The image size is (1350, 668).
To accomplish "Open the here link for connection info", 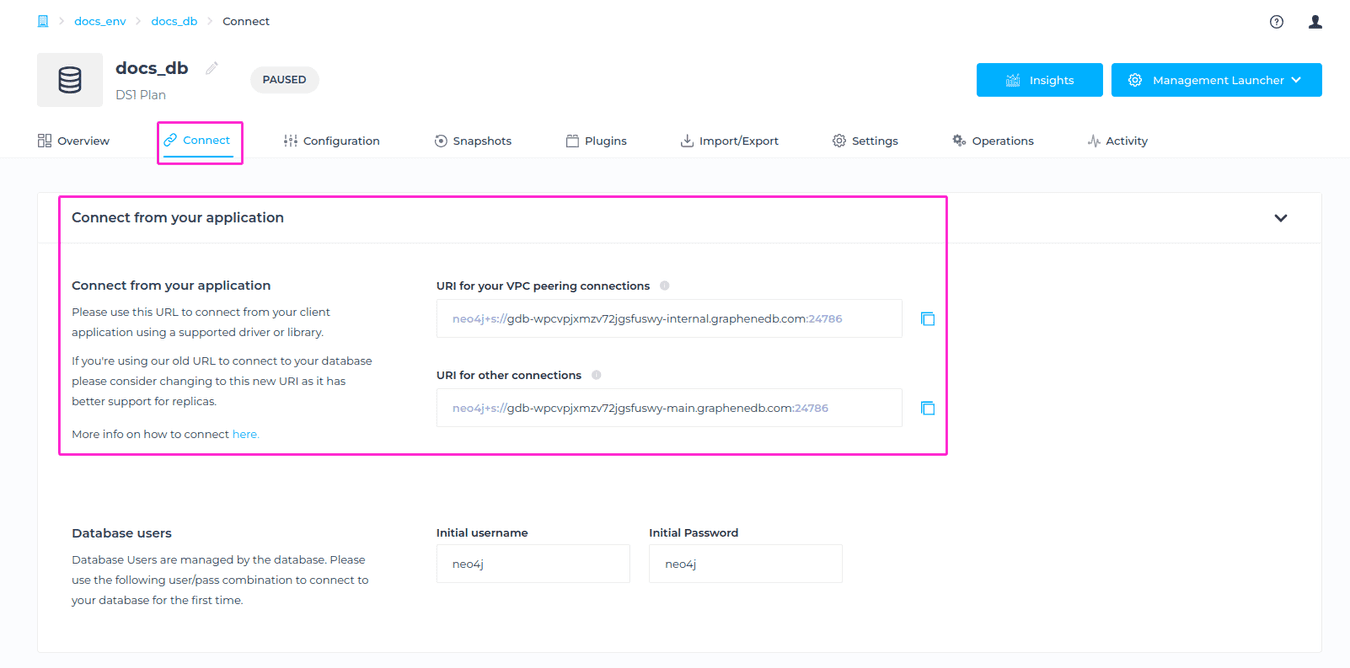I will 245,433.
